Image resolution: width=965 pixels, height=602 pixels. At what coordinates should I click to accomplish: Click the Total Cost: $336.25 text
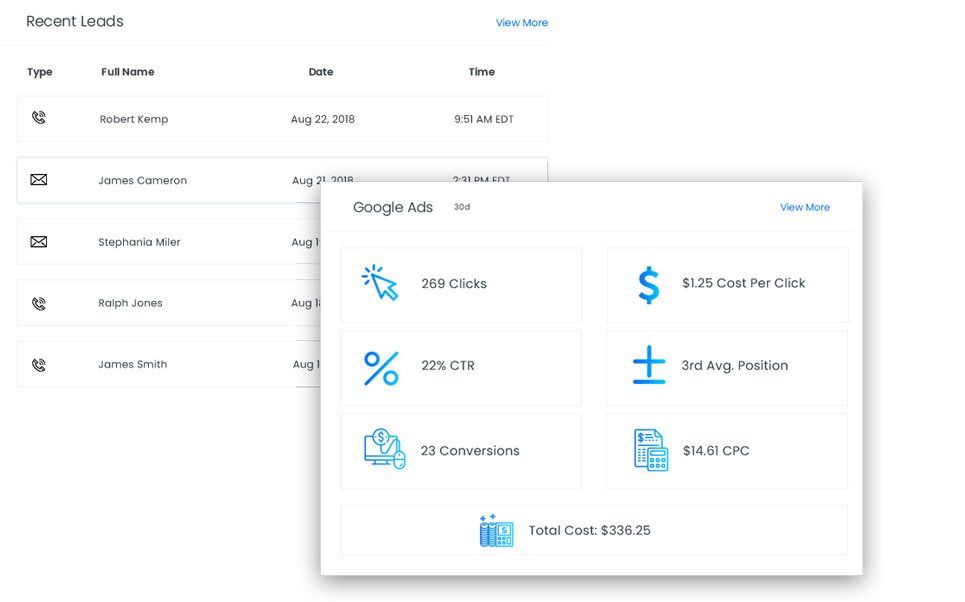[x=590, y=531]
